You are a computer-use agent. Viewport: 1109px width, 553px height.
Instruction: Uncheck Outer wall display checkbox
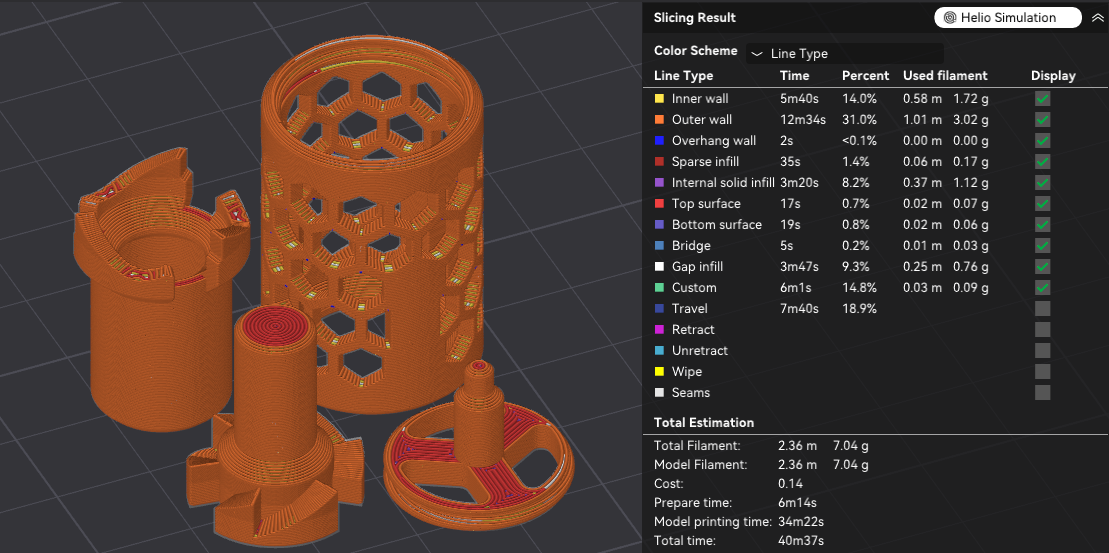[1042, 120]
